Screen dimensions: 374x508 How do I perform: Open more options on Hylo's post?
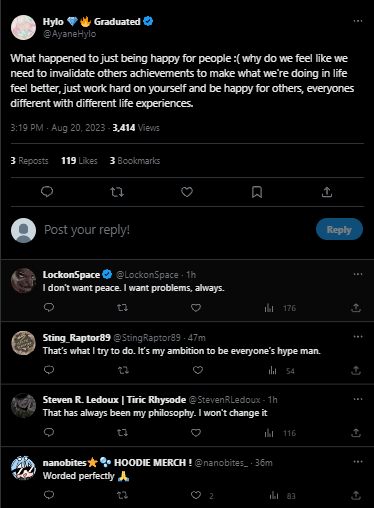click(x=358, y=21)
